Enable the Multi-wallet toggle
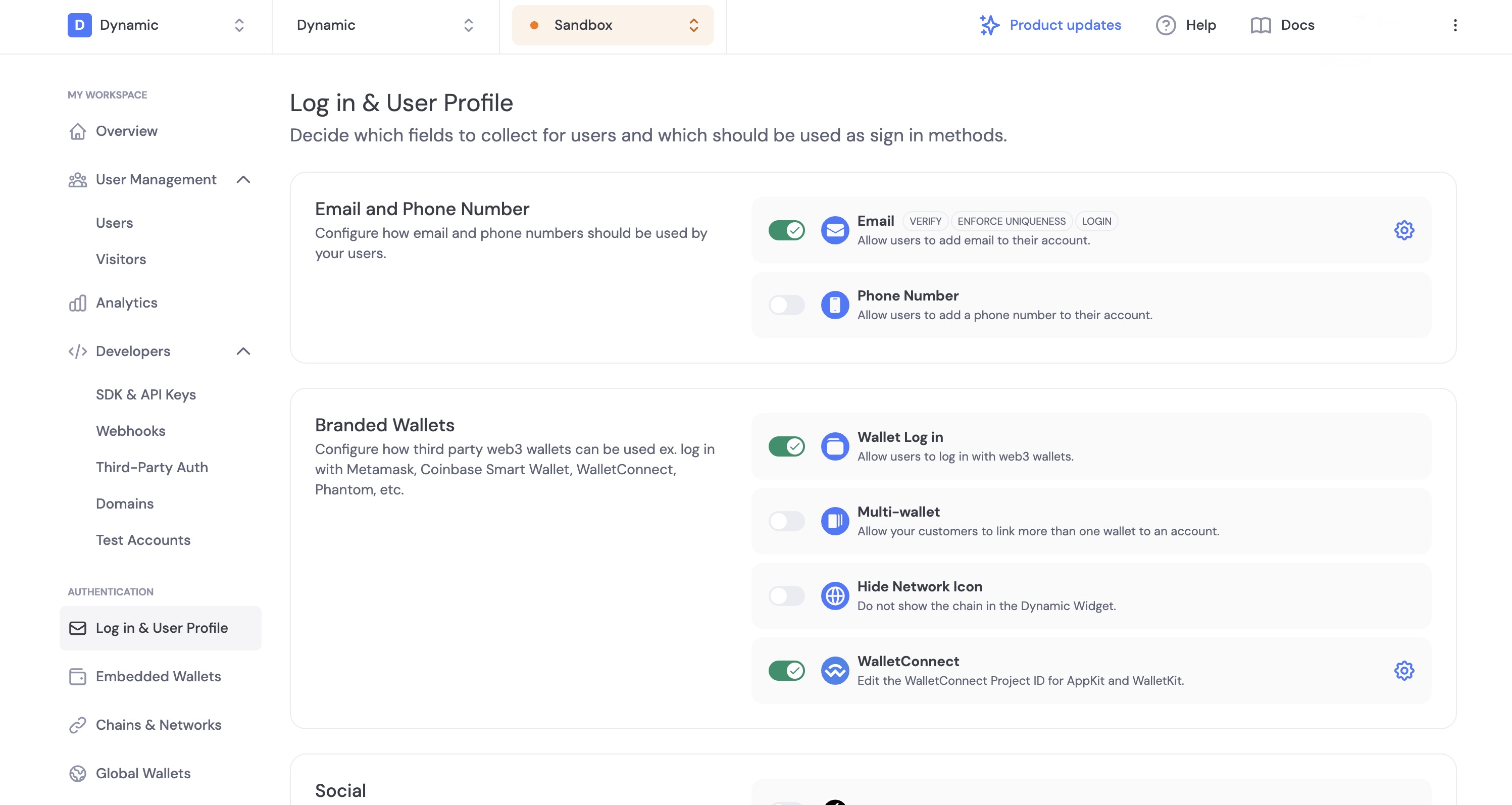This screenshot has width=1512, height=805. [786, 521]
